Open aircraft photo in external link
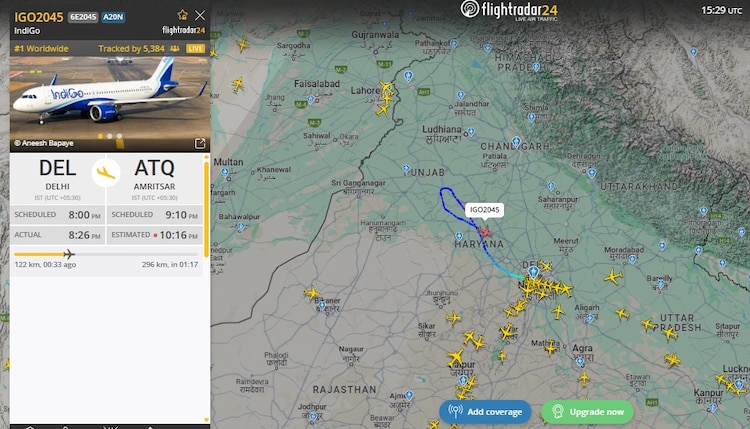The height and width of the screenshot is (429, 750). (x=200, y=143)
